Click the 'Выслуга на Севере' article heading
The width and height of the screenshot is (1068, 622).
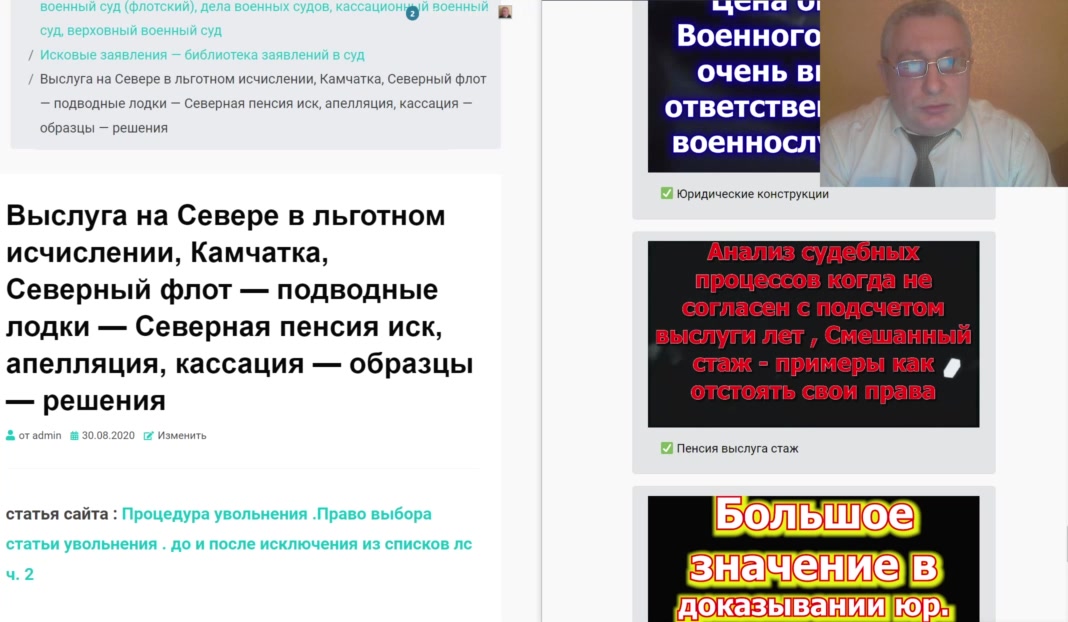point(240,308)
